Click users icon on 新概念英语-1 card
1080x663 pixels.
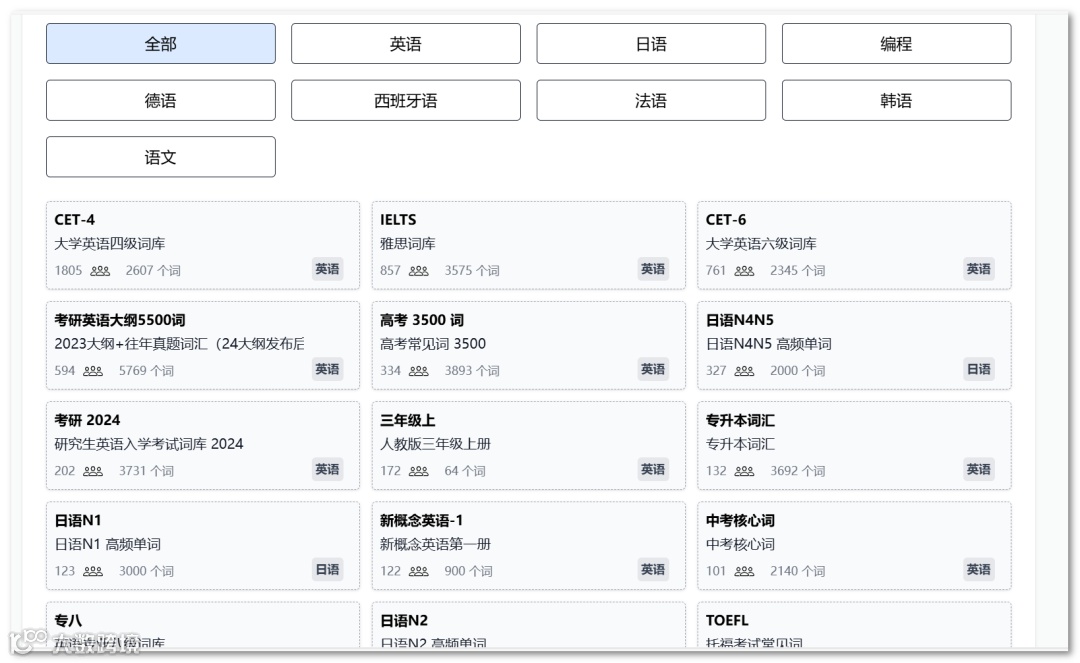pyautogui.click(x=418, y=571)
